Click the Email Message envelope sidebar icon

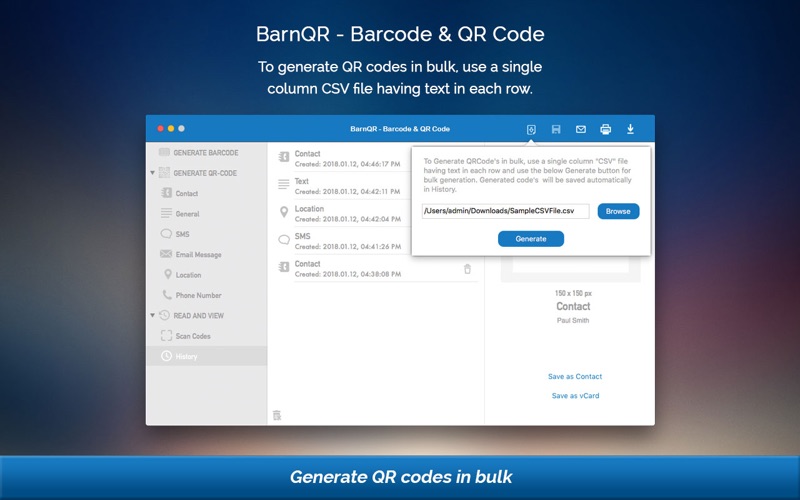click(166, 254)
